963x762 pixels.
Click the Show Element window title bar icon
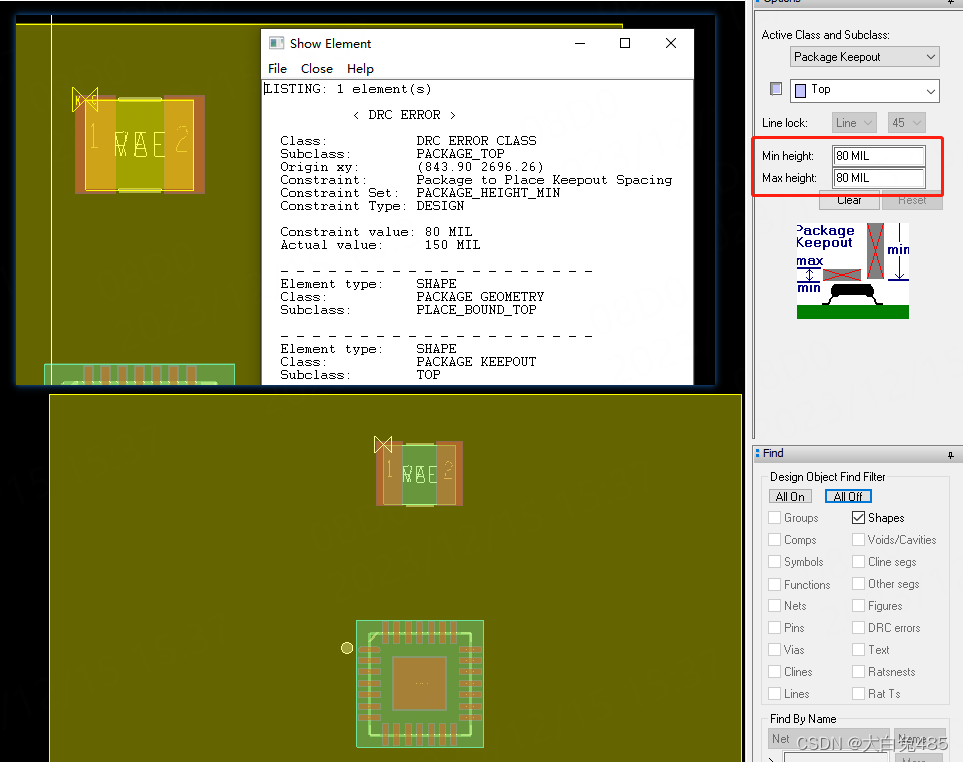(x=275, y=43)
